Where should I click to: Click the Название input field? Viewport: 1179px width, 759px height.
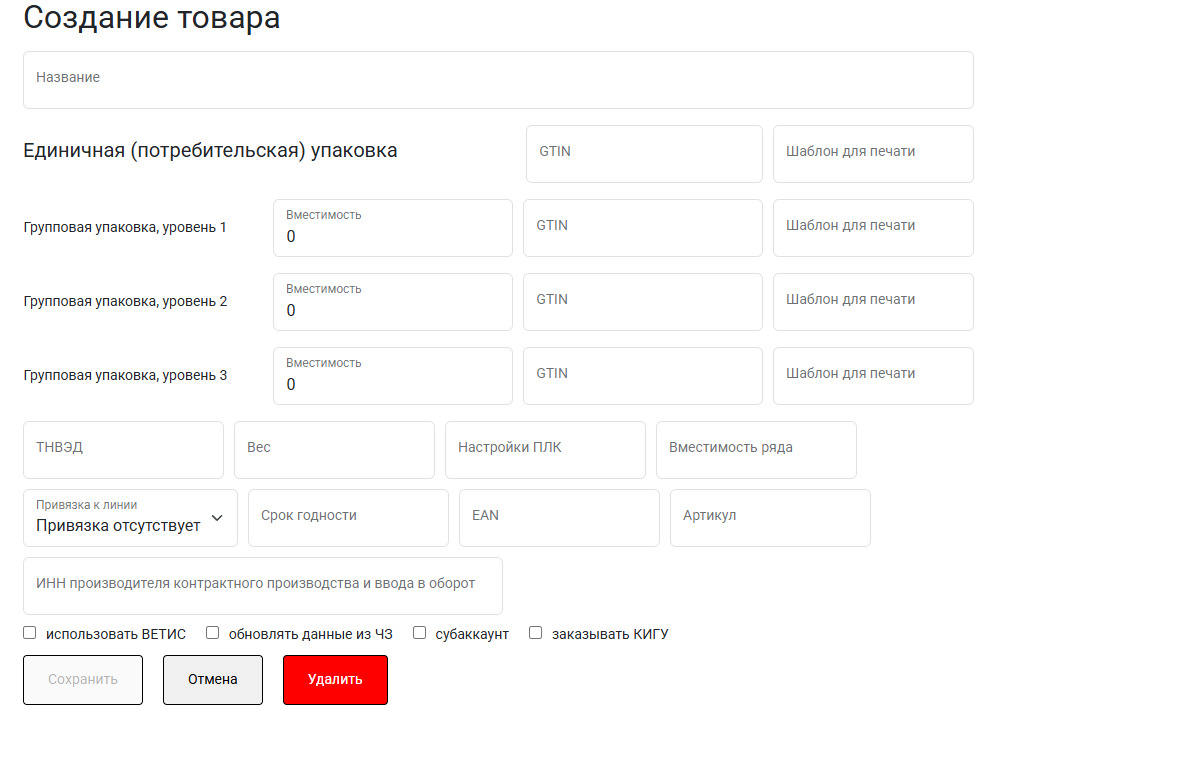pos(497,80)
